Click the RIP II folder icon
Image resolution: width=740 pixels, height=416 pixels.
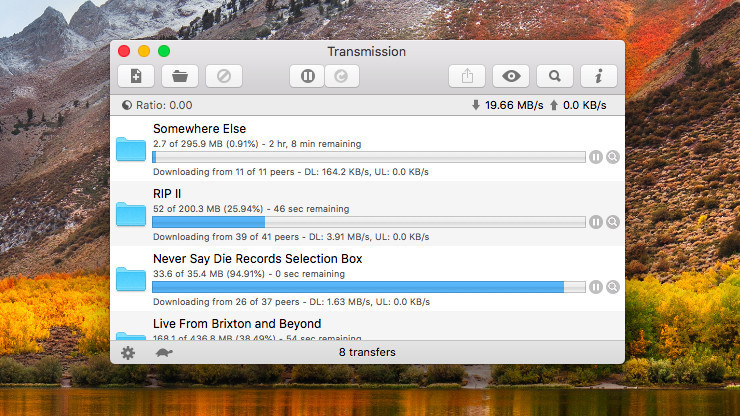click(131, 214)
